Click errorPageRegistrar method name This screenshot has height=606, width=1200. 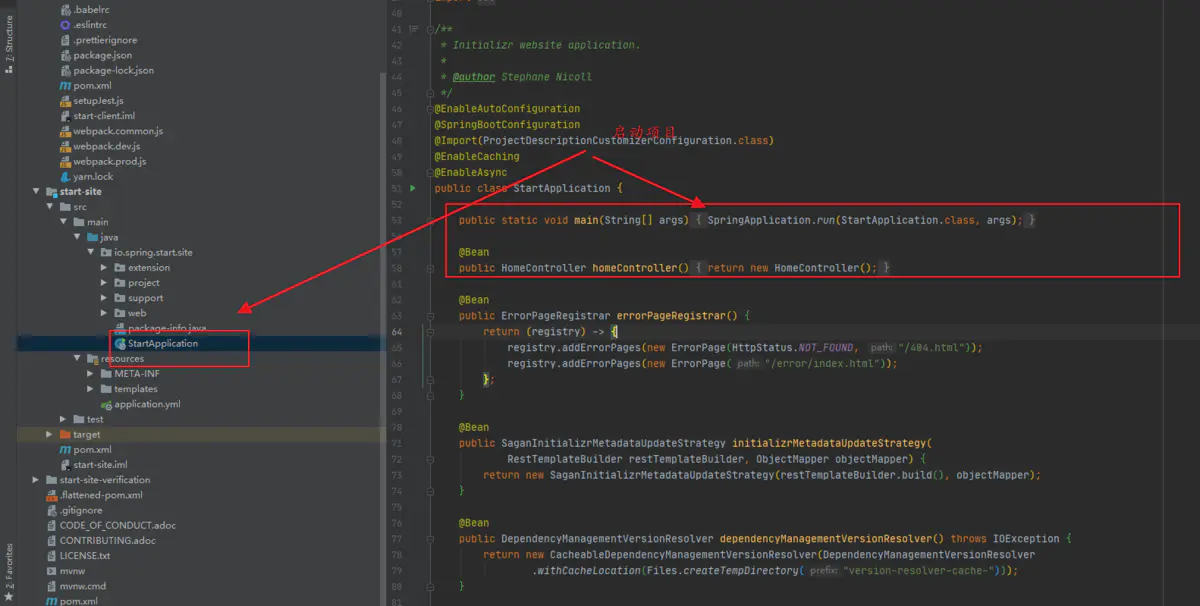tap(676, 316)
